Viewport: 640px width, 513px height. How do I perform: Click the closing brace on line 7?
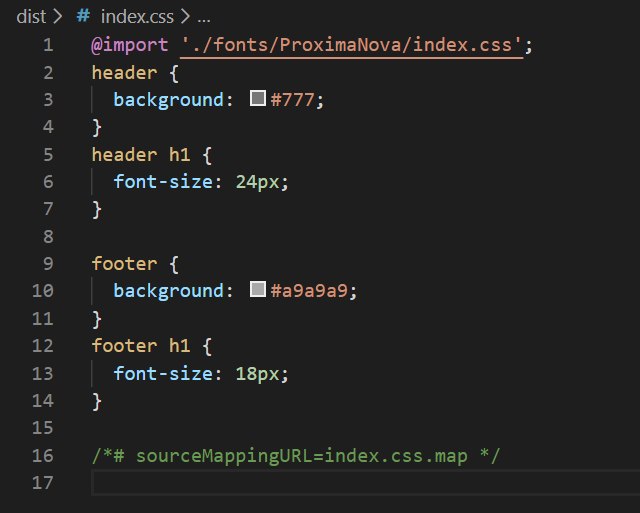[97, 210]
